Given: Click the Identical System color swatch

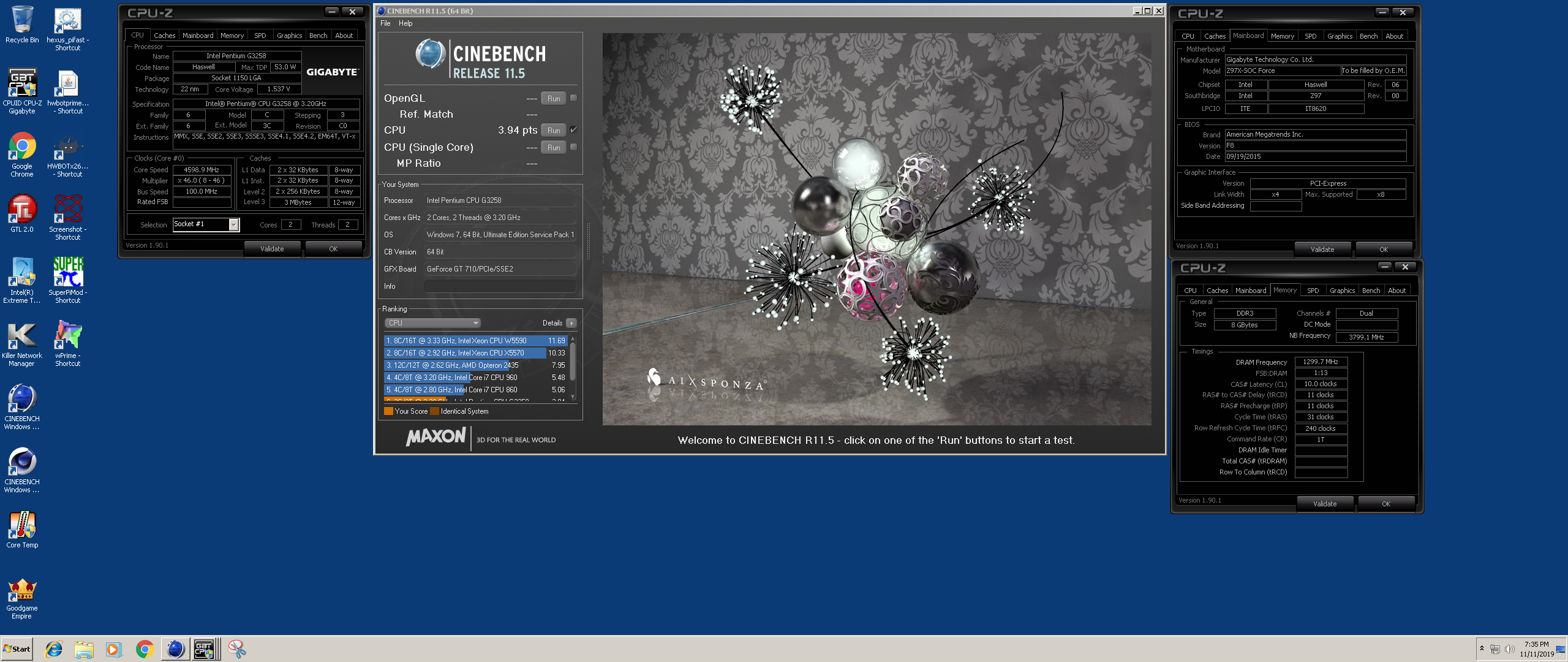Looking at the screenshot, I should 435,411.
